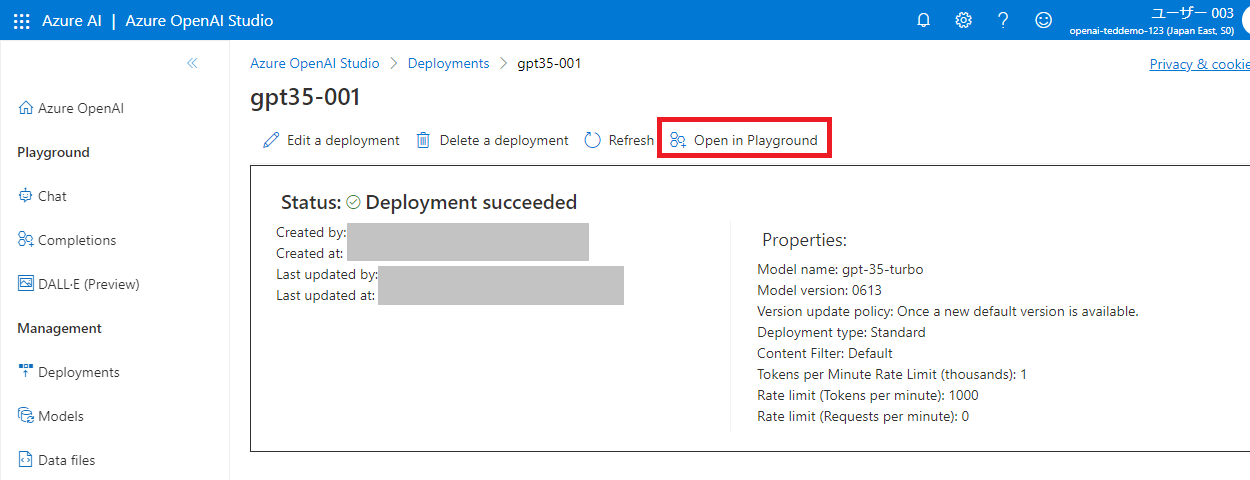
Task: Click the gpt35-001 page heading
Action: pyautogui.click(x=305, y=97)
